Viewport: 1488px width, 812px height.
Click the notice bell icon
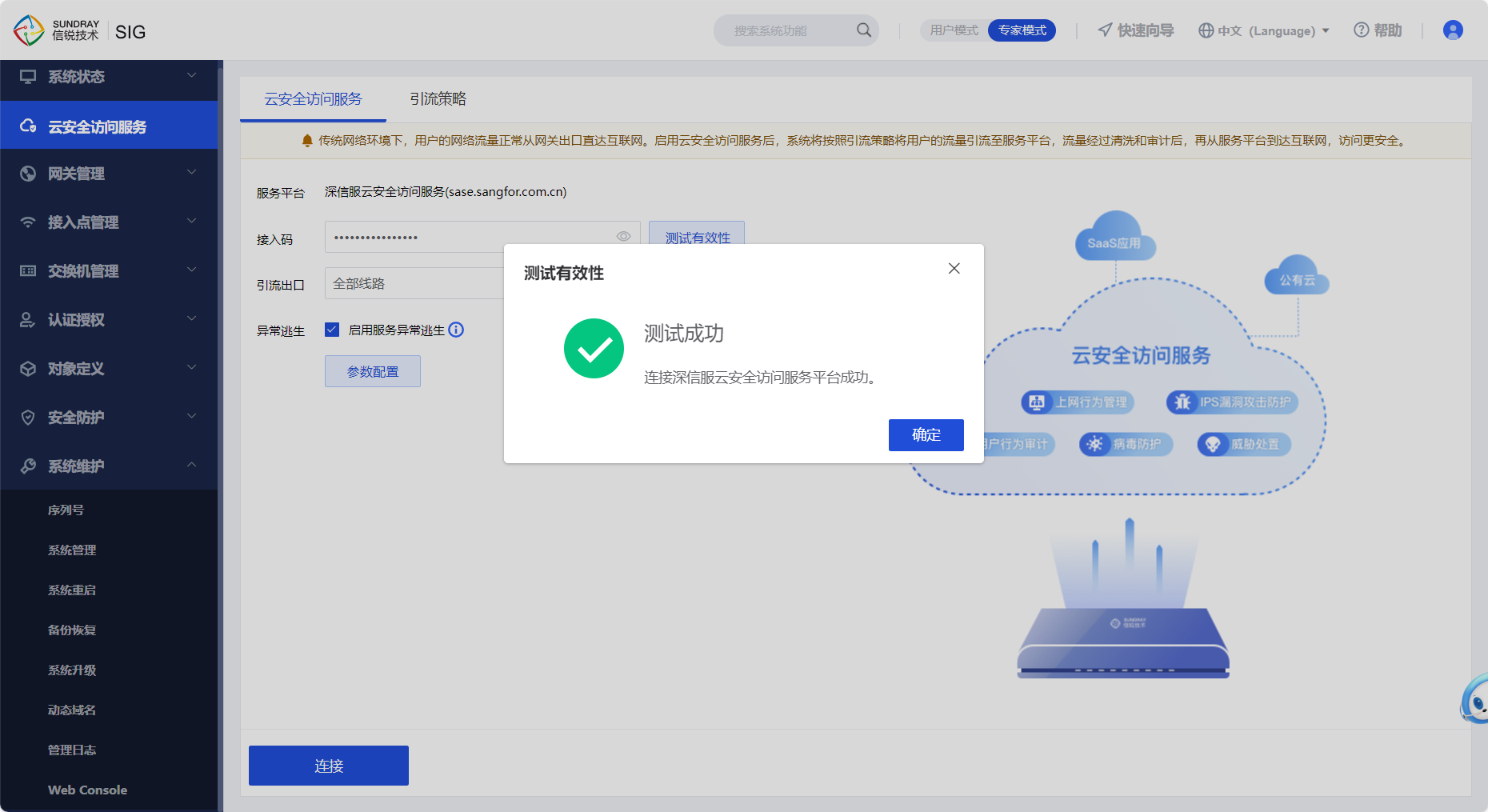tap(307, 141)
